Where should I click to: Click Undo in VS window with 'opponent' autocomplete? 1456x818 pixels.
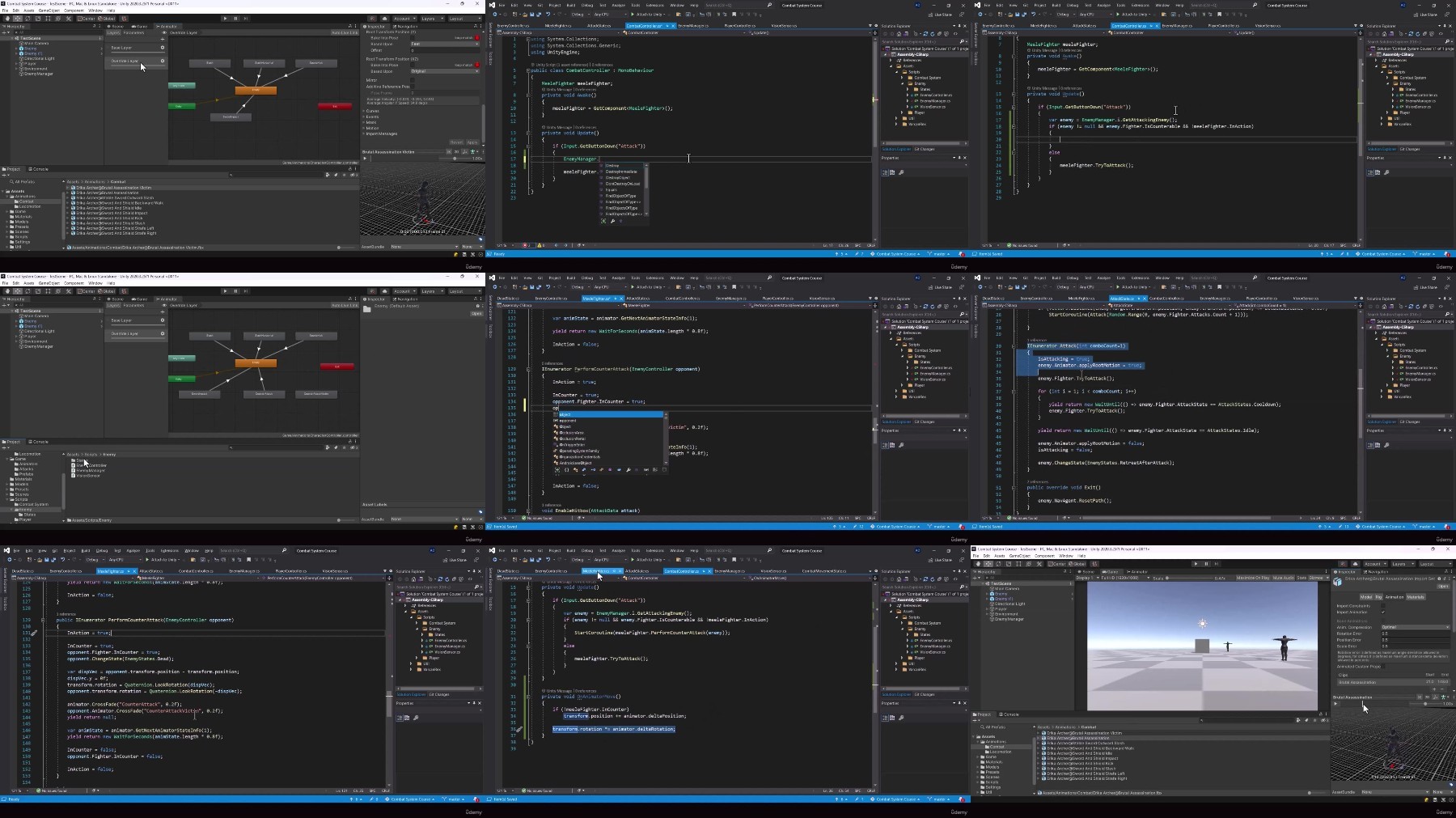(x=548, y=287)
